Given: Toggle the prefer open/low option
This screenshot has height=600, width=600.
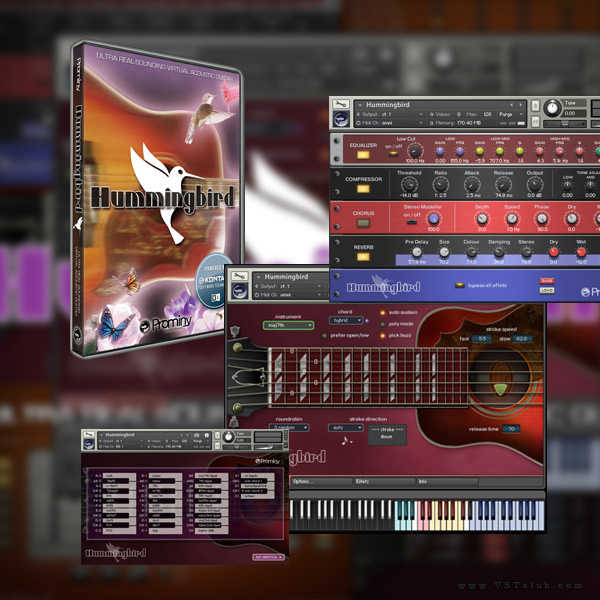Looking at the screenshot, I should coord(324,336).
